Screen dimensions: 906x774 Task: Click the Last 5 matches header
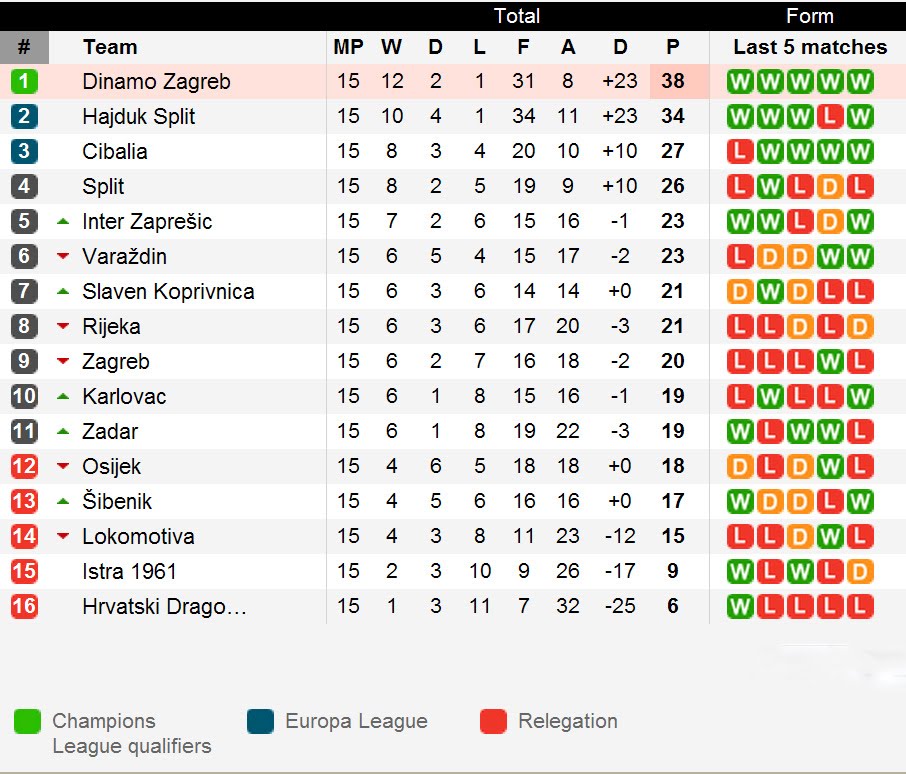(x=809, y=47)
